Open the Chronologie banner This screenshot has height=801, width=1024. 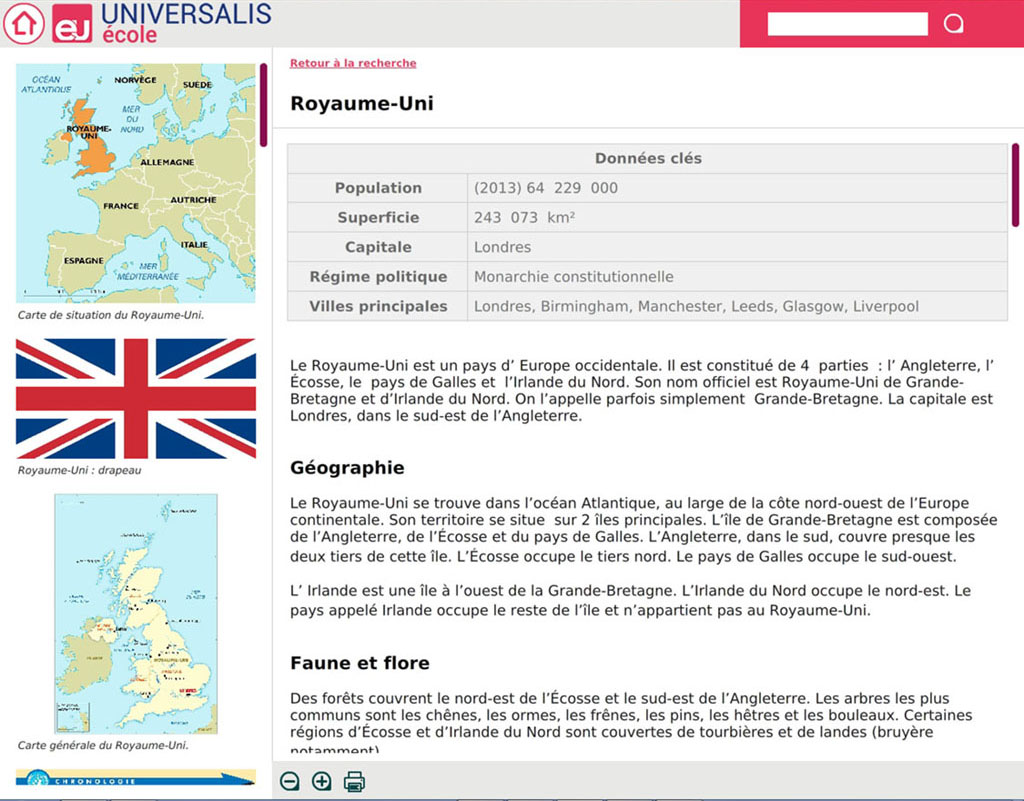point(136,777)
